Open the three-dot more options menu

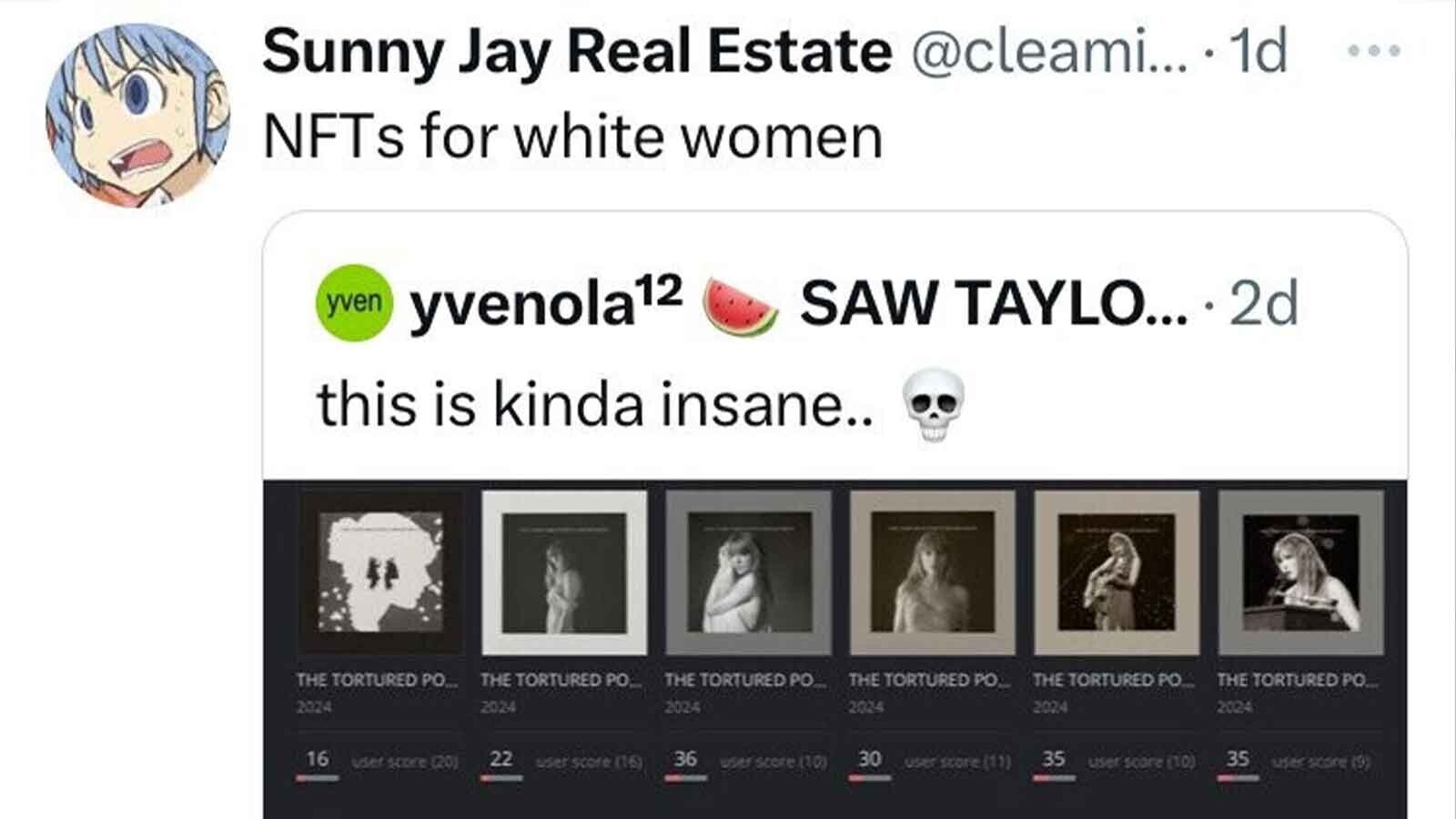pos(1374,51)
